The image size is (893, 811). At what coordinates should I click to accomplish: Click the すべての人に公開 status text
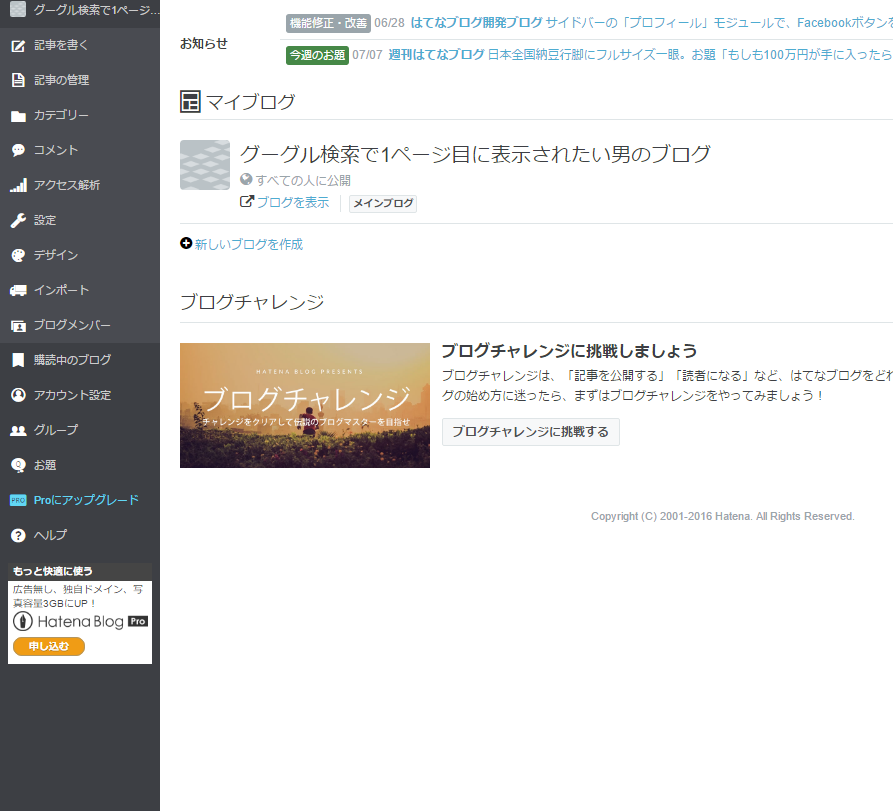(303, 181)
